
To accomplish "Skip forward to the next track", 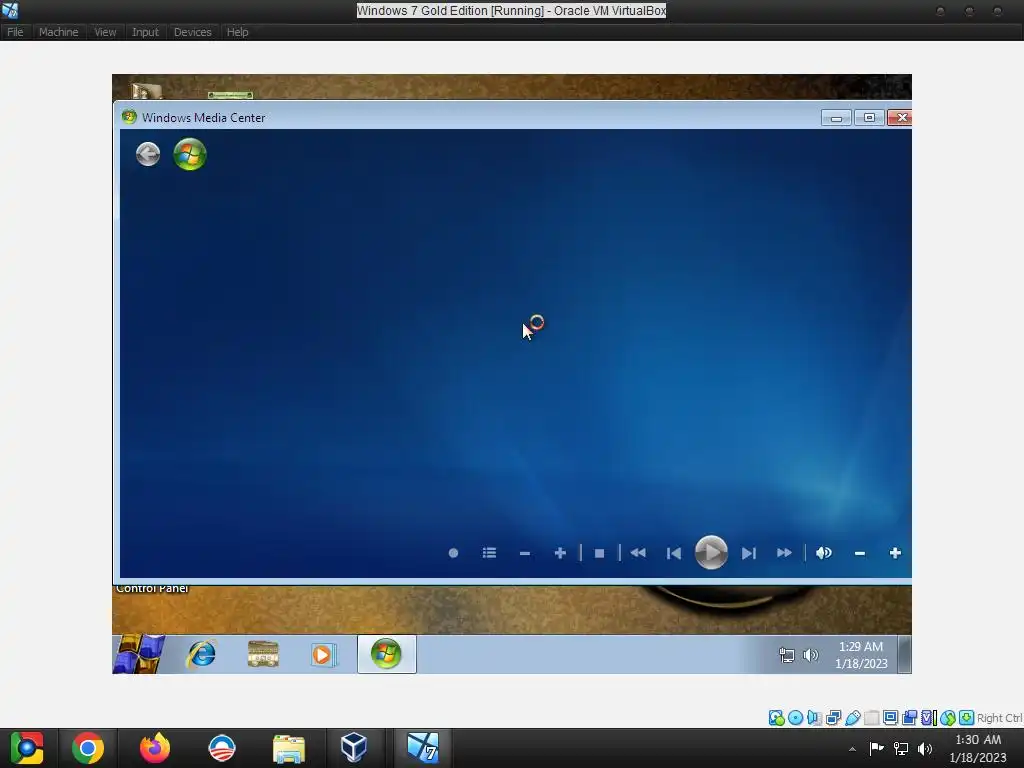I will (x=748, y=553).
